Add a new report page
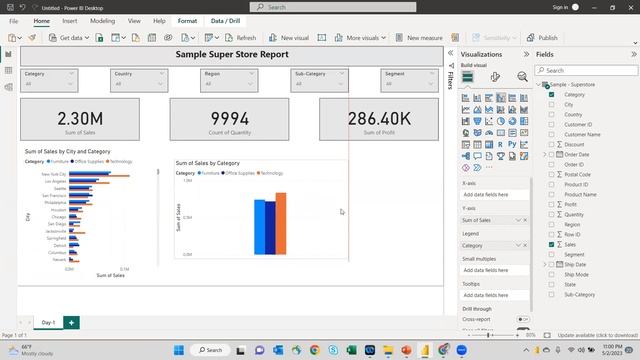640x360 pixels. coord(71,322)
